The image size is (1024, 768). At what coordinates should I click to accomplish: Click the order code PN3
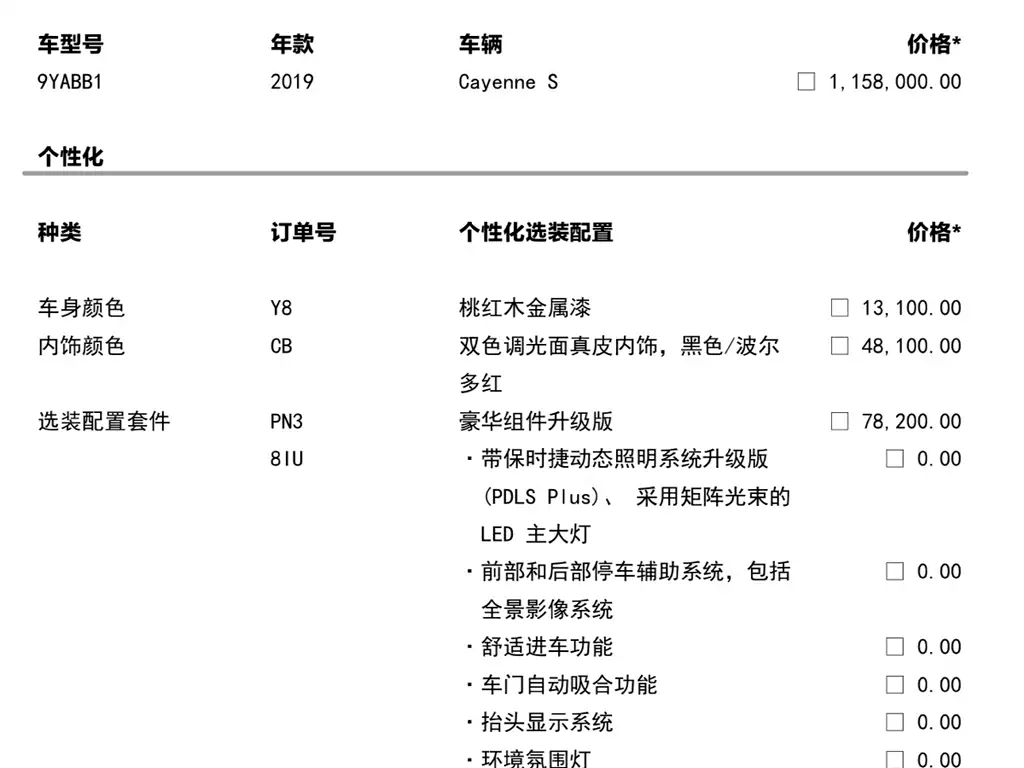coord(287,421)
